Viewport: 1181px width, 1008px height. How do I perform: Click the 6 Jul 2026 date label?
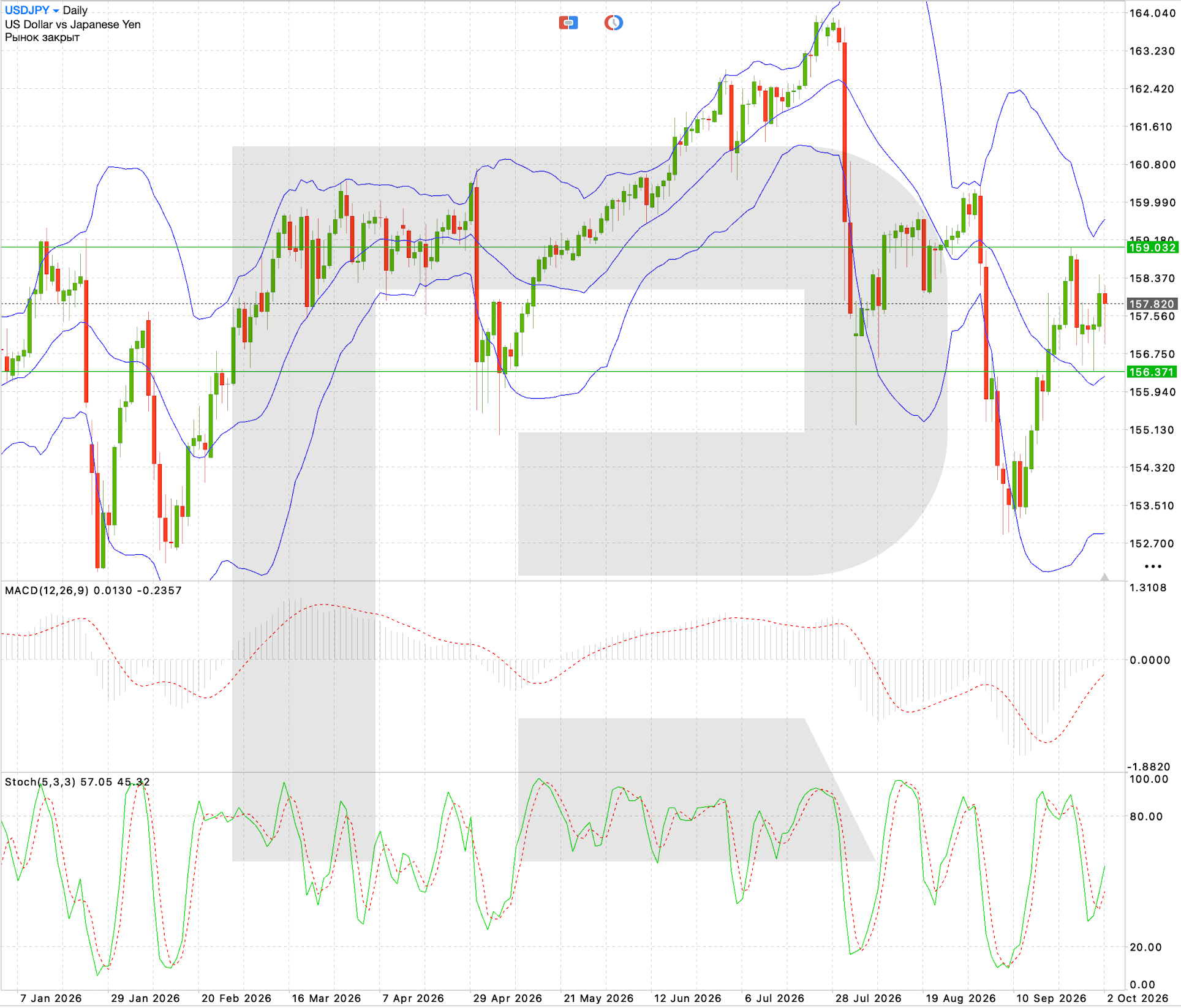coord(775,998)
